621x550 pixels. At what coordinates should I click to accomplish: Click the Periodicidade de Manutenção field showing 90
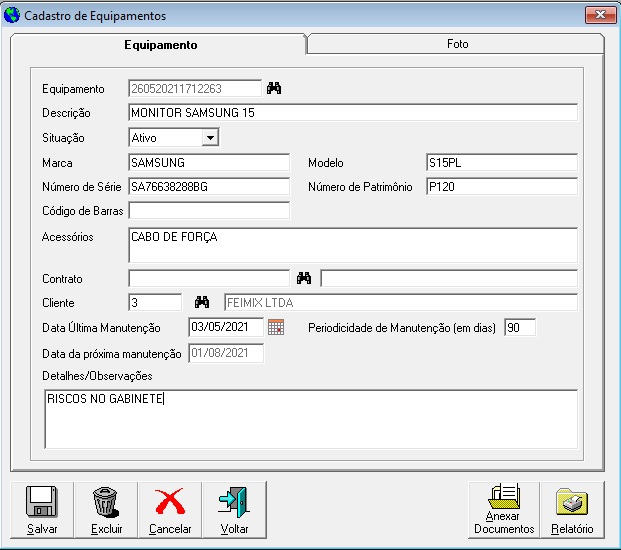pos(519,327)
